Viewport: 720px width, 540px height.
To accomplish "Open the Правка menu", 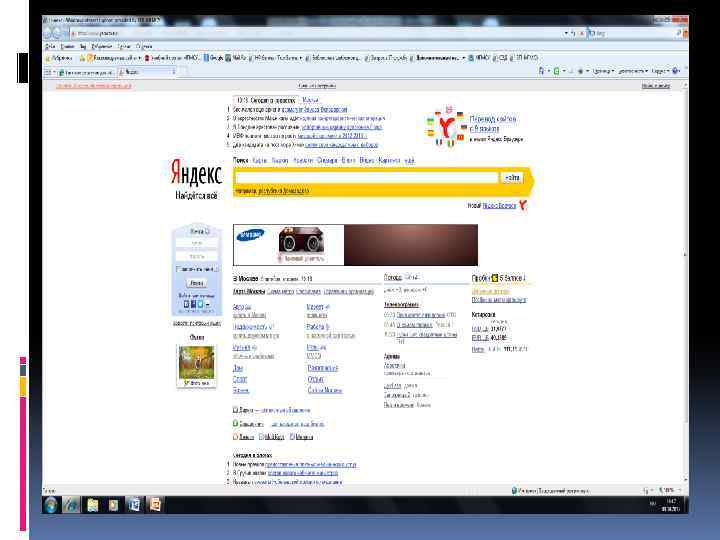I will coord(68,46).
